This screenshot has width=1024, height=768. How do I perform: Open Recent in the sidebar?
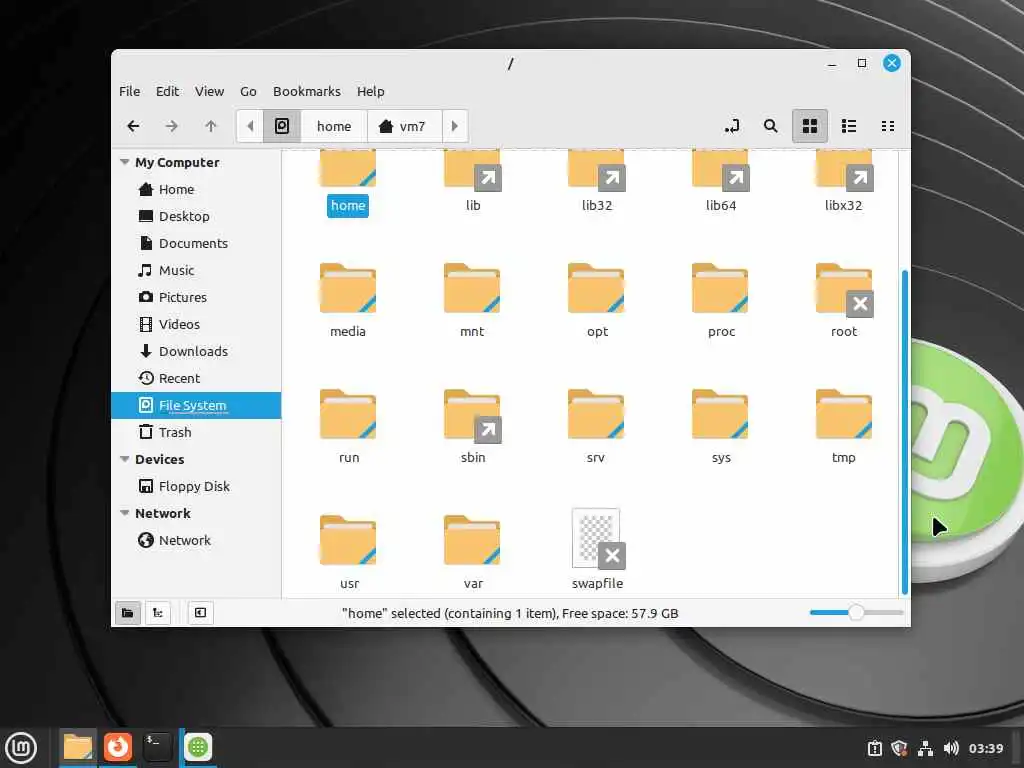(196, 378)
